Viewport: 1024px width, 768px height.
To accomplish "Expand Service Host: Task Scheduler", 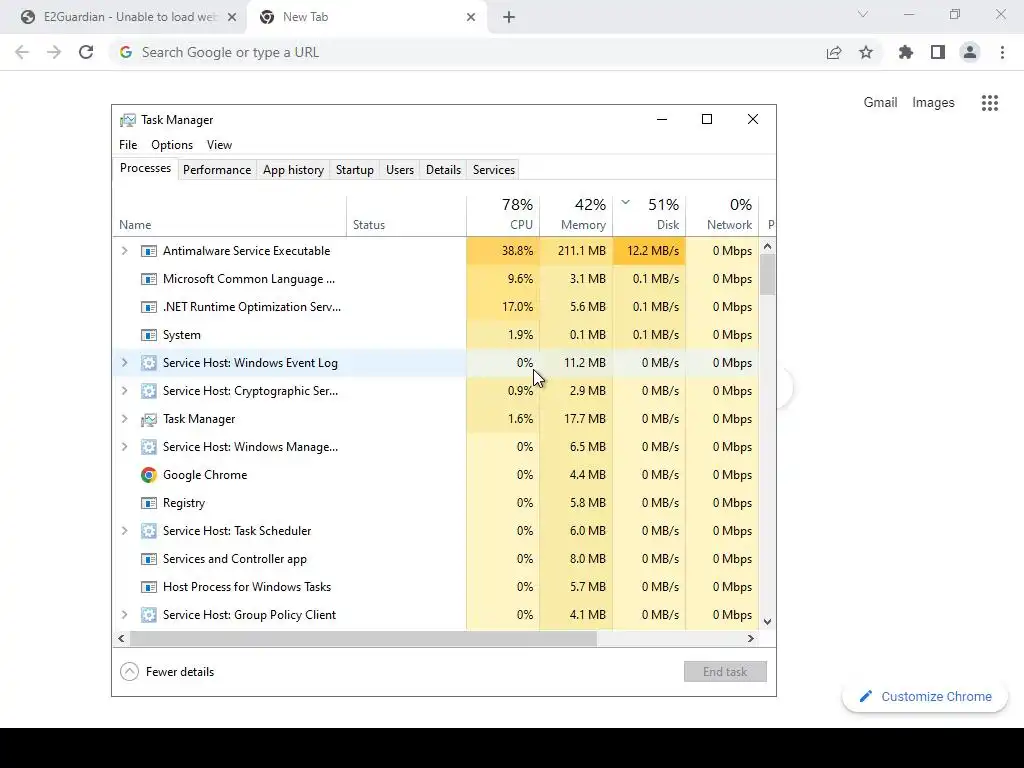I will pyautogui.click(x=125, y=531).
